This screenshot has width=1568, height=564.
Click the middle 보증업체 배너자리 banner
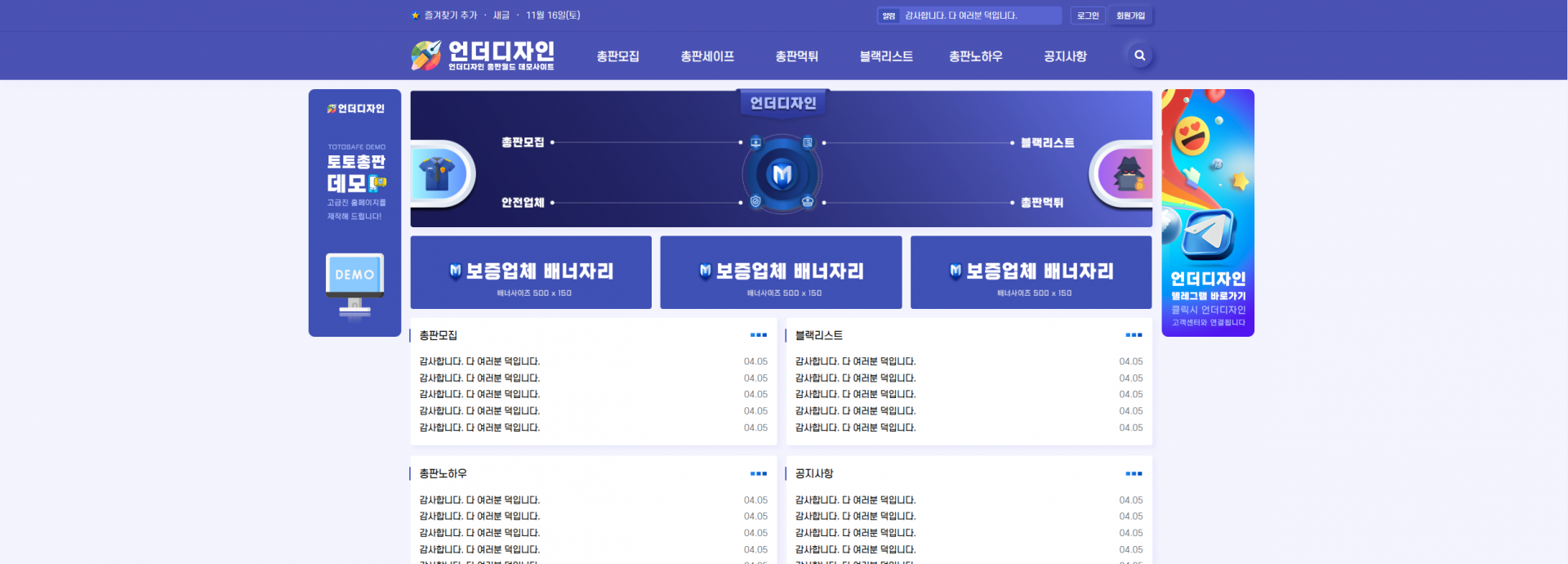click(x=781, y=272)
